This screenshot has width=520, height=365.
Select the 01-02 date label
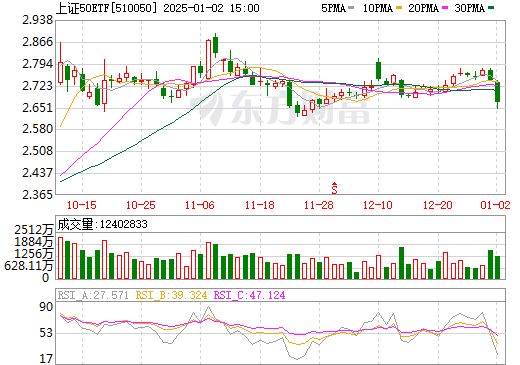click(x=495, y=205)
